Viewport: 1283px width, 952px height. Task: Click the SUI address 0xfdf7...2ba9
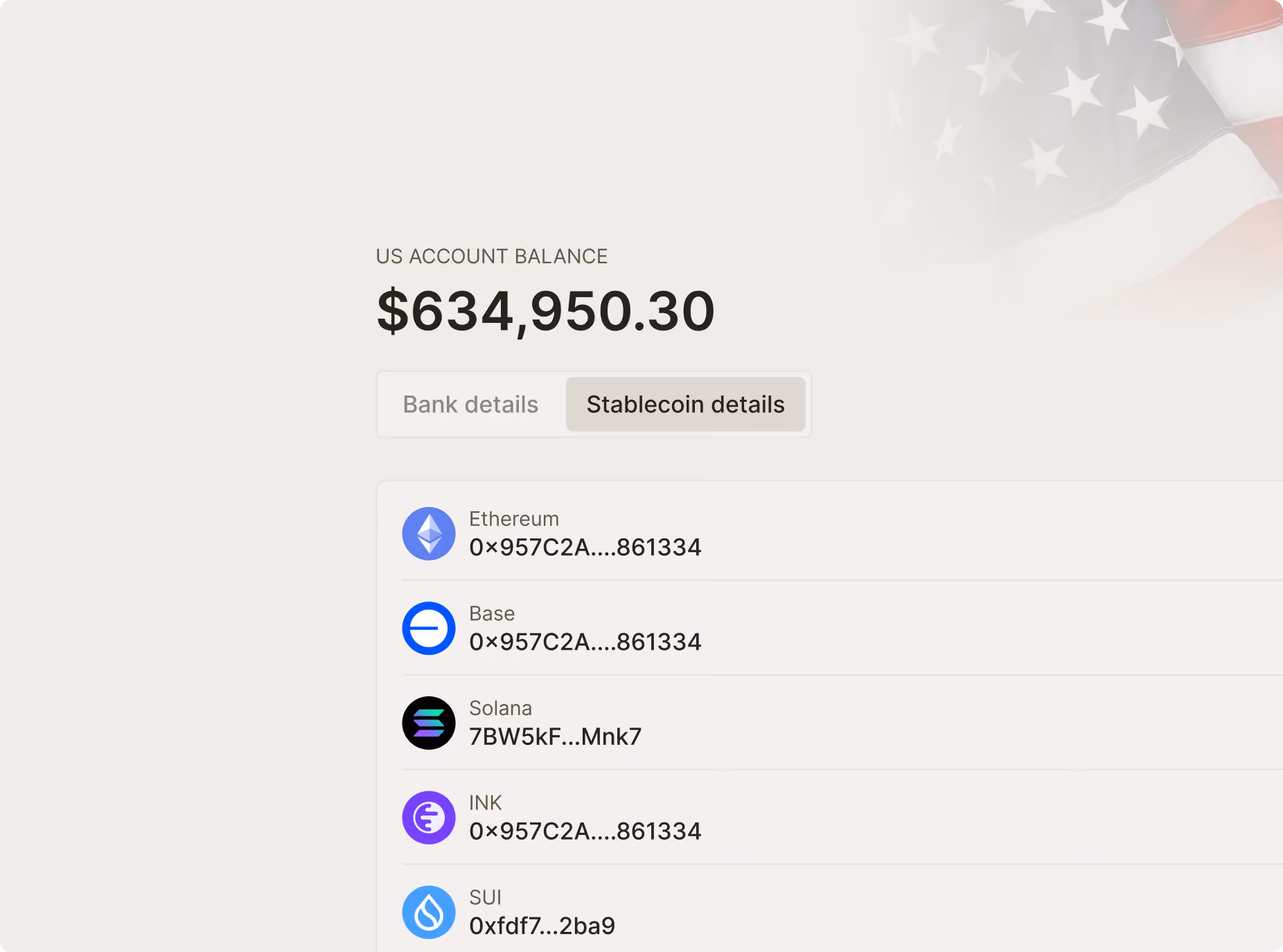click(542, 926)
